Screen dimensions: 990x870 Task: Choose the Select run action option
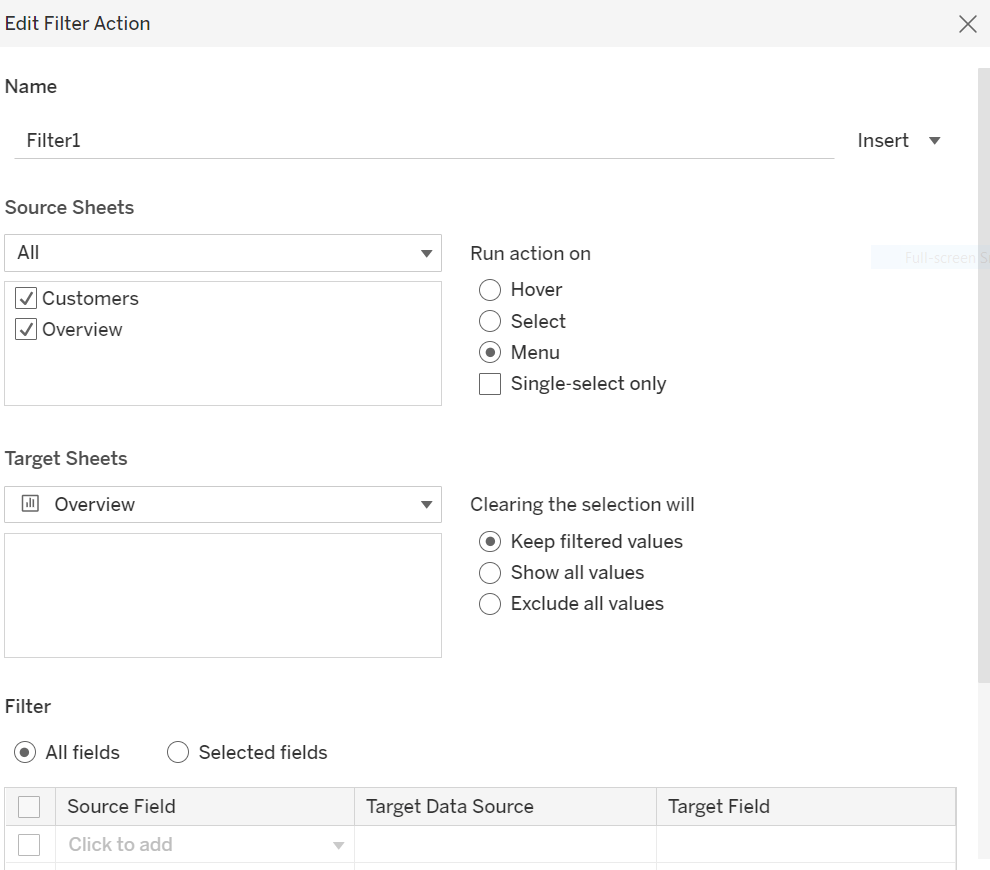click(x=490, y=321)
